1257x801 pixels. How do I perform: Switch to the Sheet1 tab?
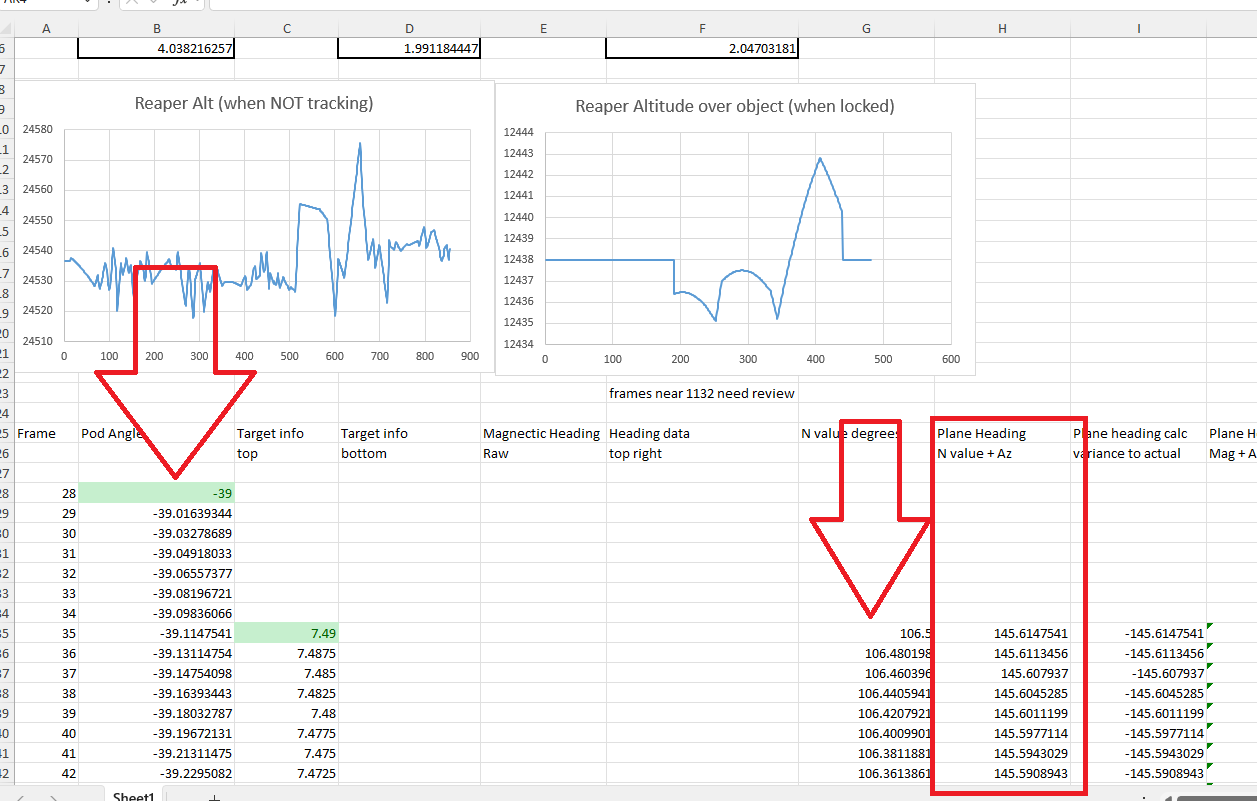pos(133,796)
